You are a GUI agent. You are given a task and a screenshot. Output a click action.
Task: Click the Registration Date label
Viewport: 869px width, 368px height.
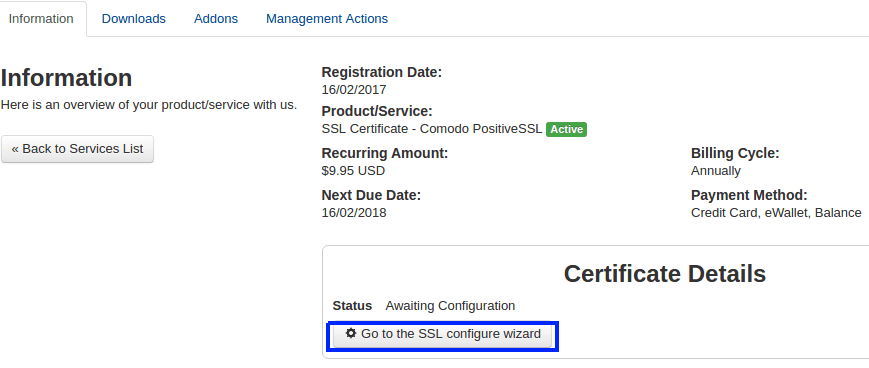(x=382, y=73)
